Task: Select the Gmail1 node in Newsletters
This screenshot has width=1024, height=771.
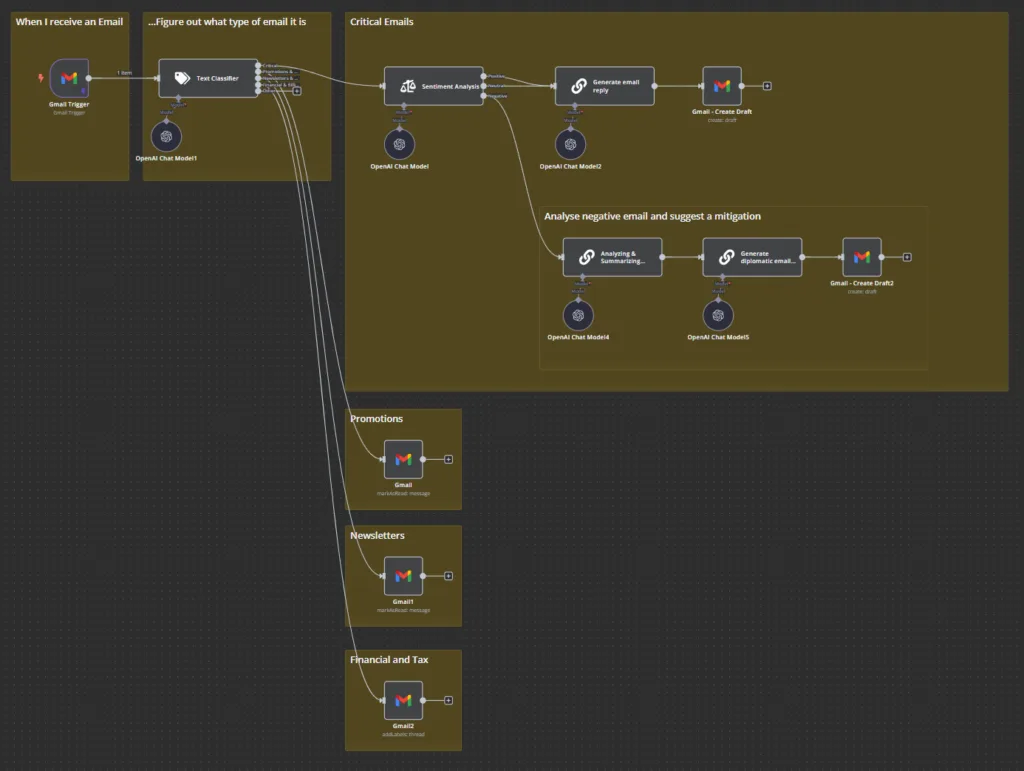Action: coord(404,576)
